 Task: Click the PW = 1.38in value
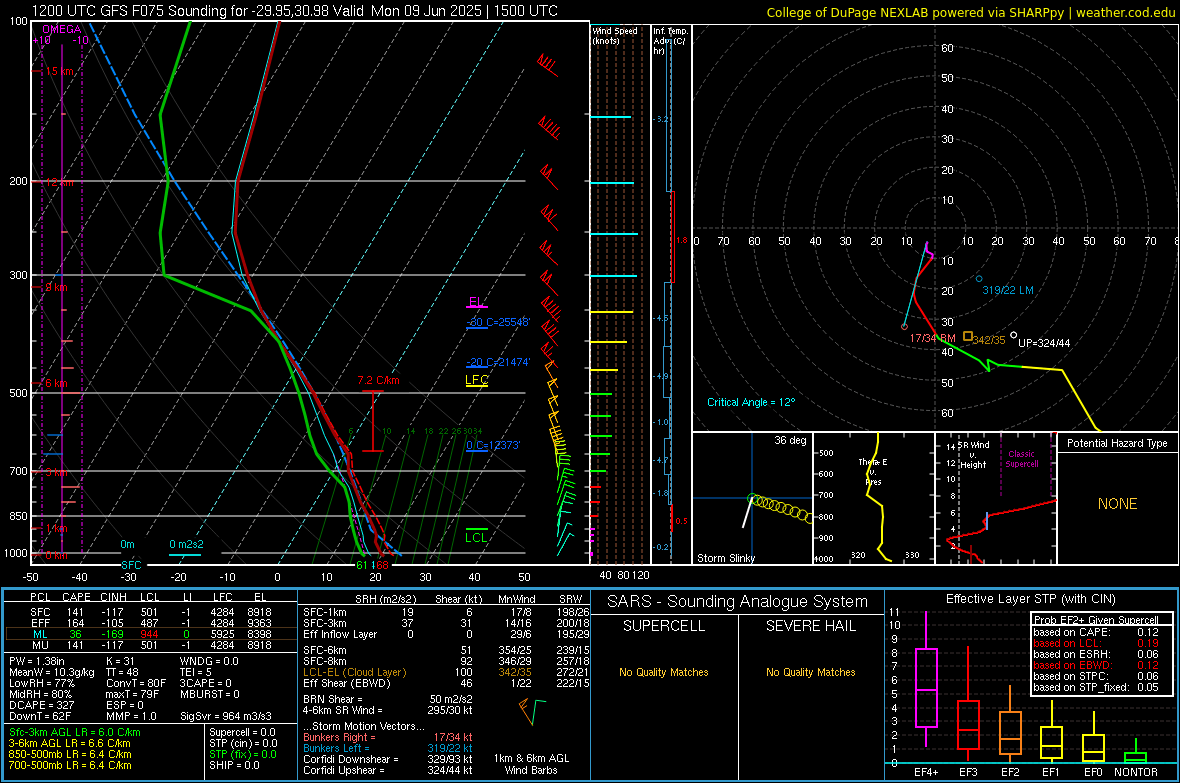tap(35, 661)
